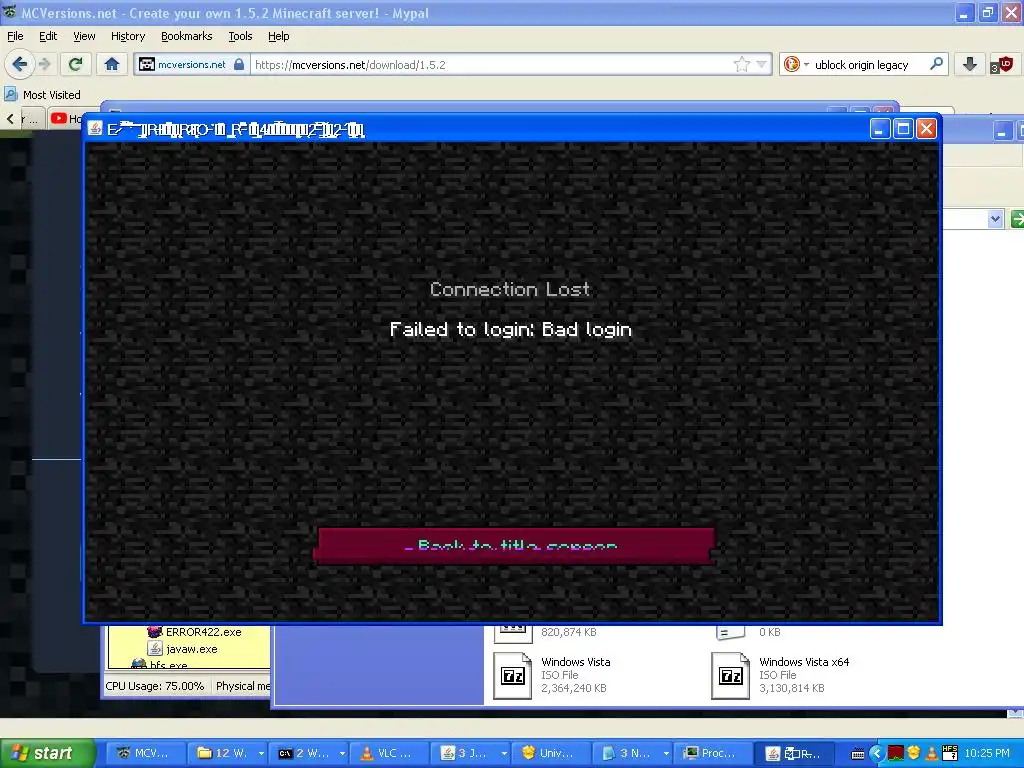Expand the URL history dropdown arrow
The width and height of the screenshot is (1024, 768).
[x=761, y=64]
